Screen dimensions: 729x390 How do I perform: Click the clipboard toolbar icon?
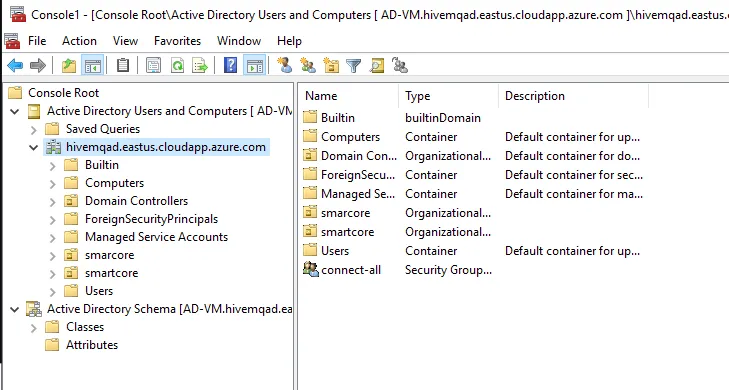[x=123, y=66]
